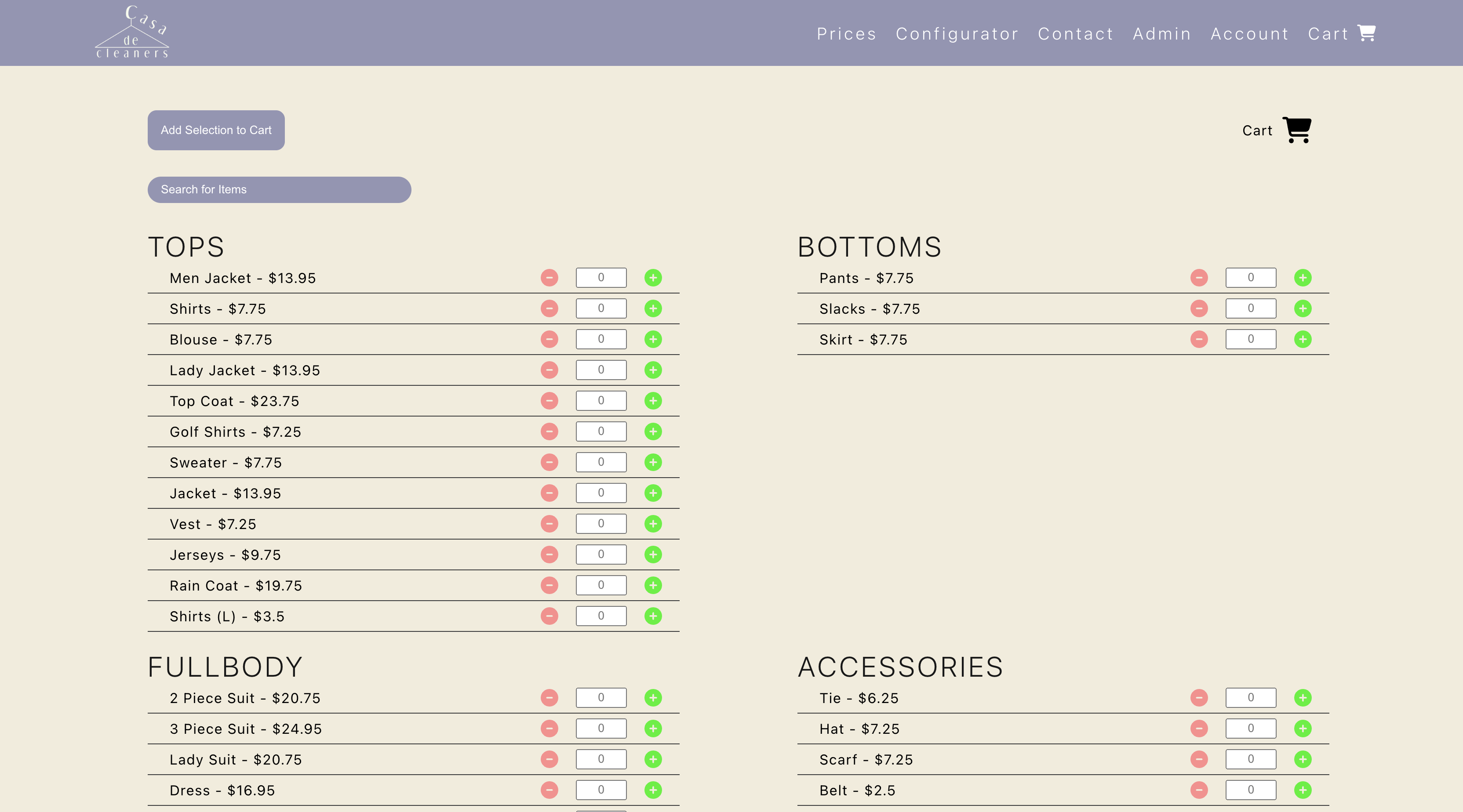Open the Cart via the navbar link
The height and width of the screenshot is (812, 1463).
click(1328, 33)
